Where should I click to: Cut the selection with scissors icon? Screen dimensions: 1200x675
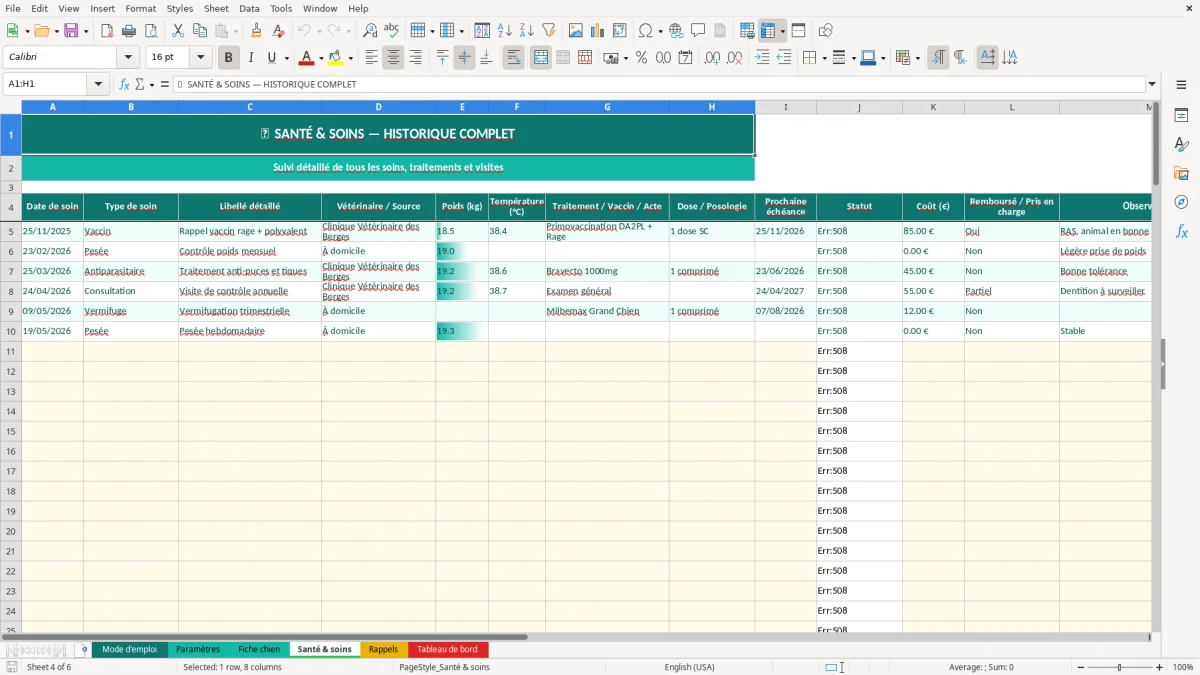point(177,31)
